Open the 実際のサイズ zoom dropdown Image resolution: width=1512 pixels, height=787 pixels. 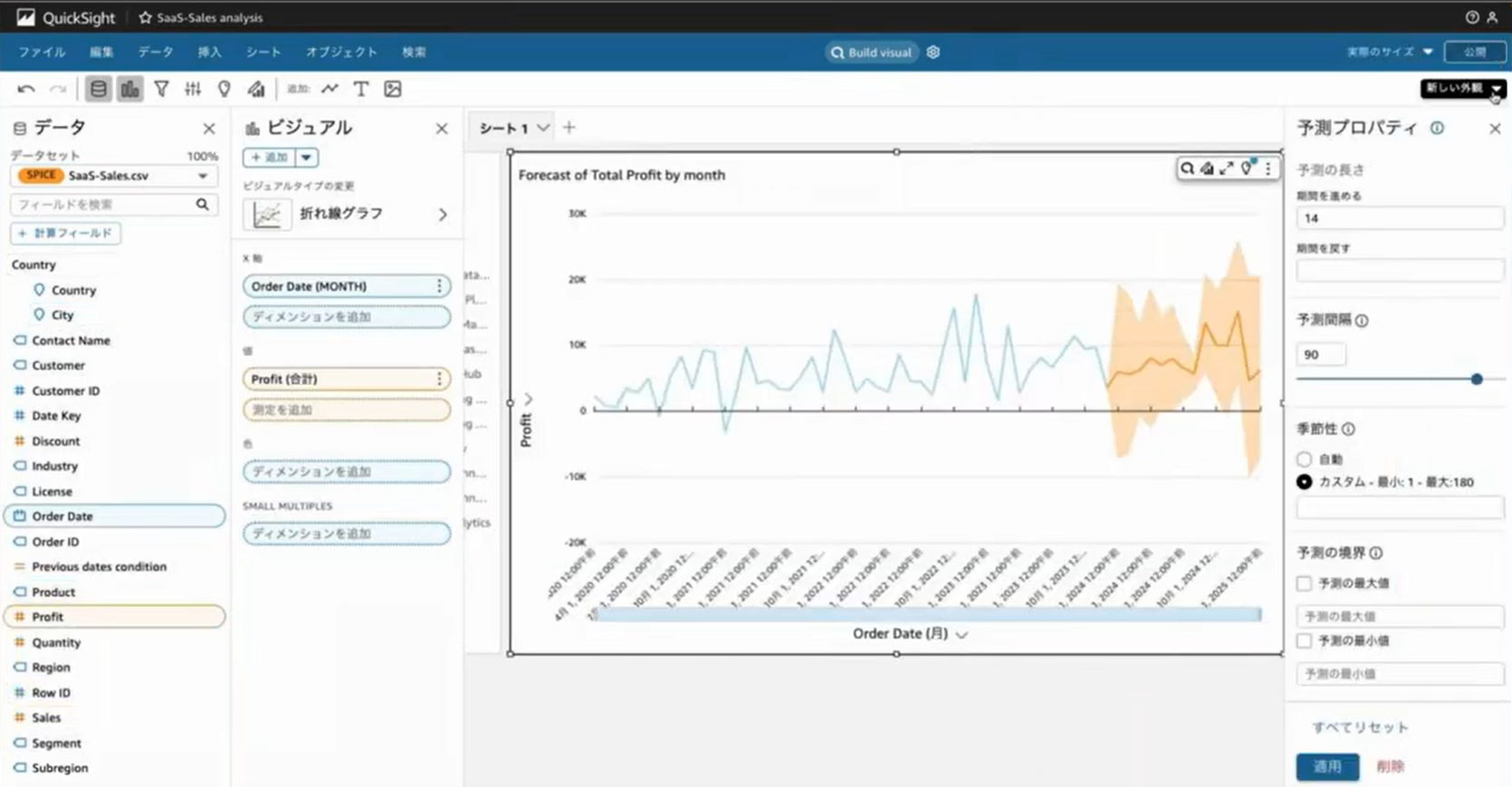[x=1390, y=52]
